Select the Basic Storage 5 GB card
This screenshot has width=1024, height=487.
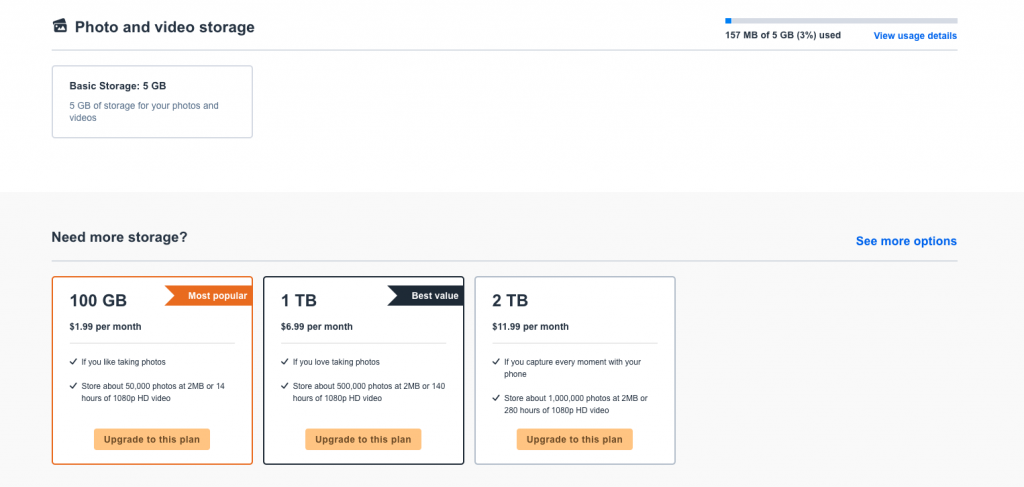coord(152,102)
